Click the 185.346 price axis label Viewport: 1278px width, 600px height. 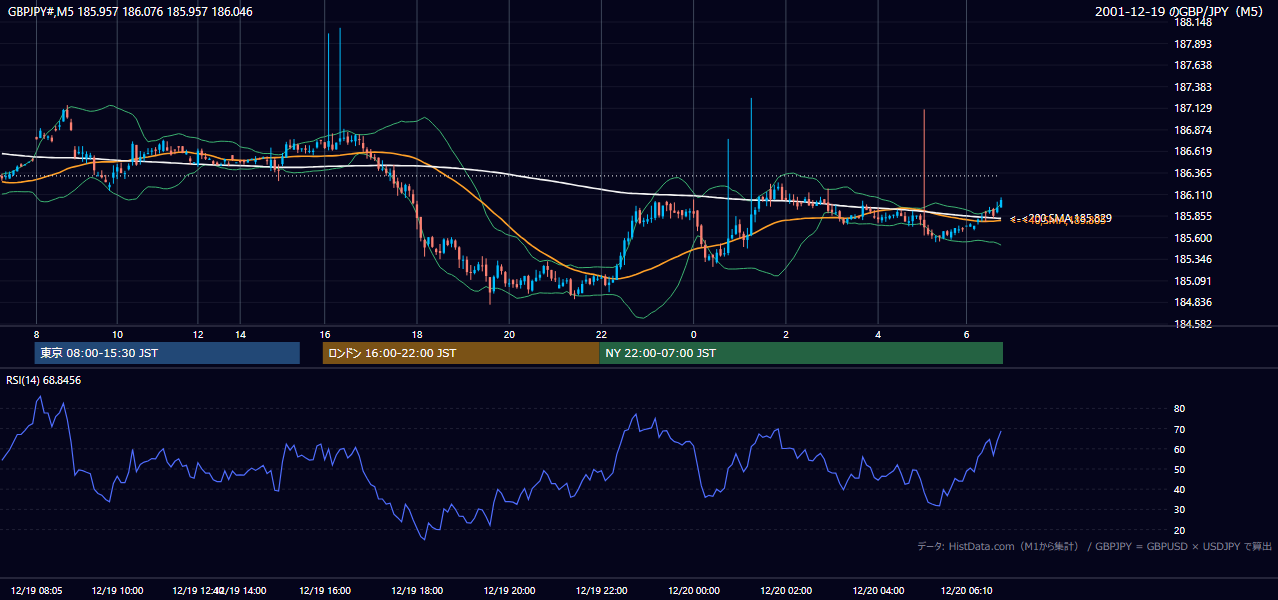tap(1193, 259)
